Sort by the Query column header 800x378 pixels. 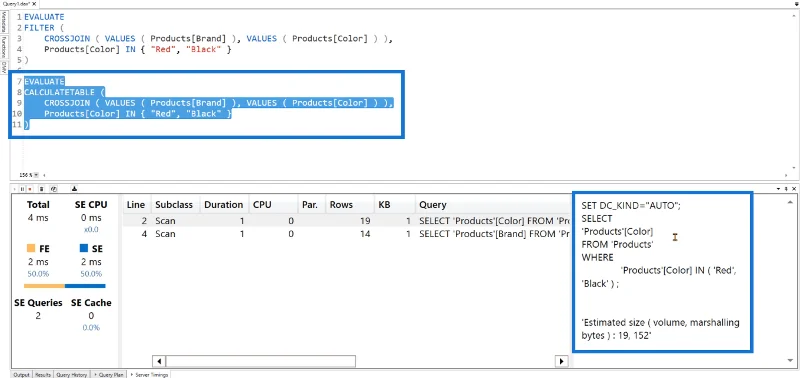492,205
